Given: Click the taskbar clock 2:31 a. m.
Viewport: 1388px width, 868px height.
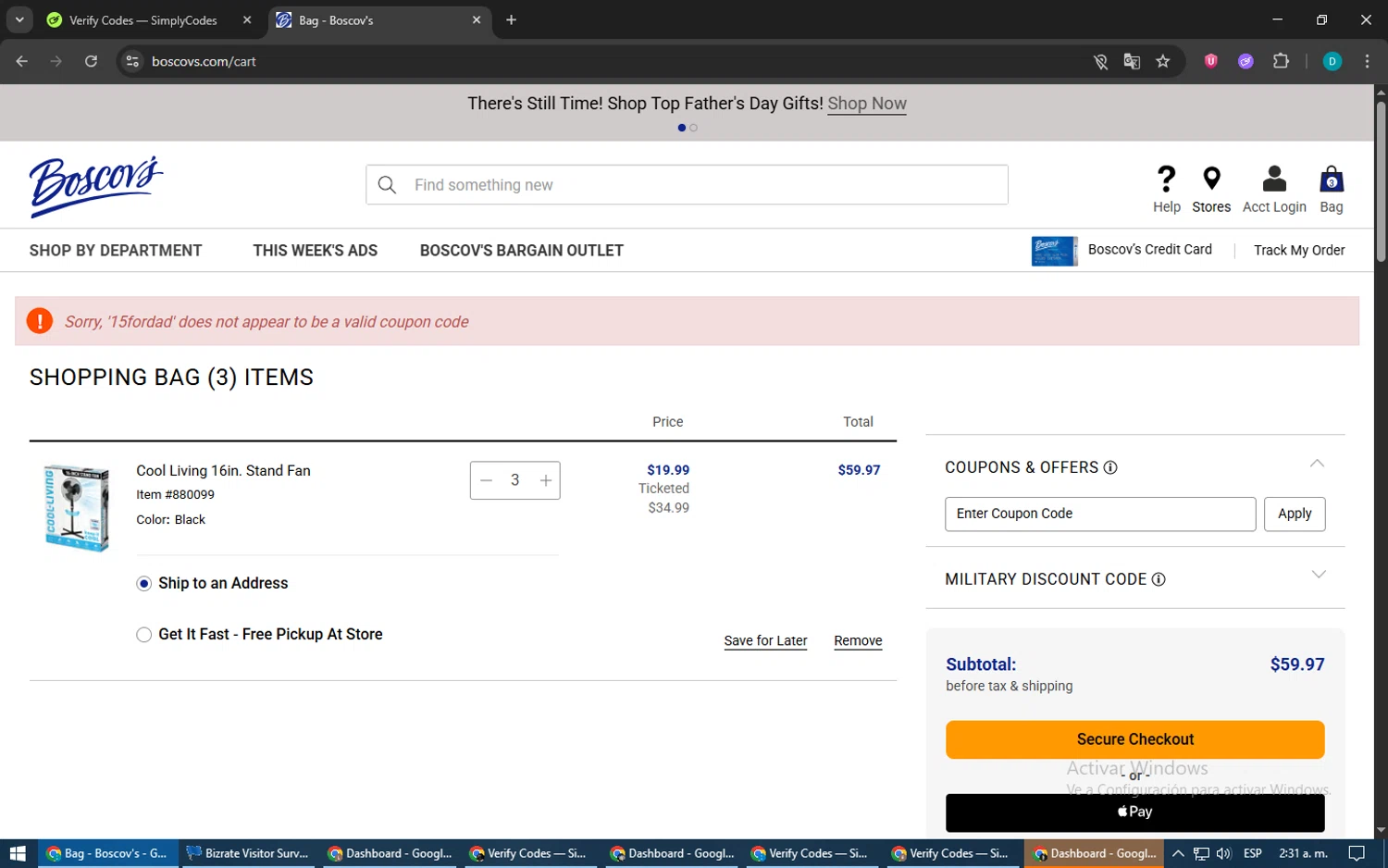Looking at the screenshot, I should coord(1303,853).
